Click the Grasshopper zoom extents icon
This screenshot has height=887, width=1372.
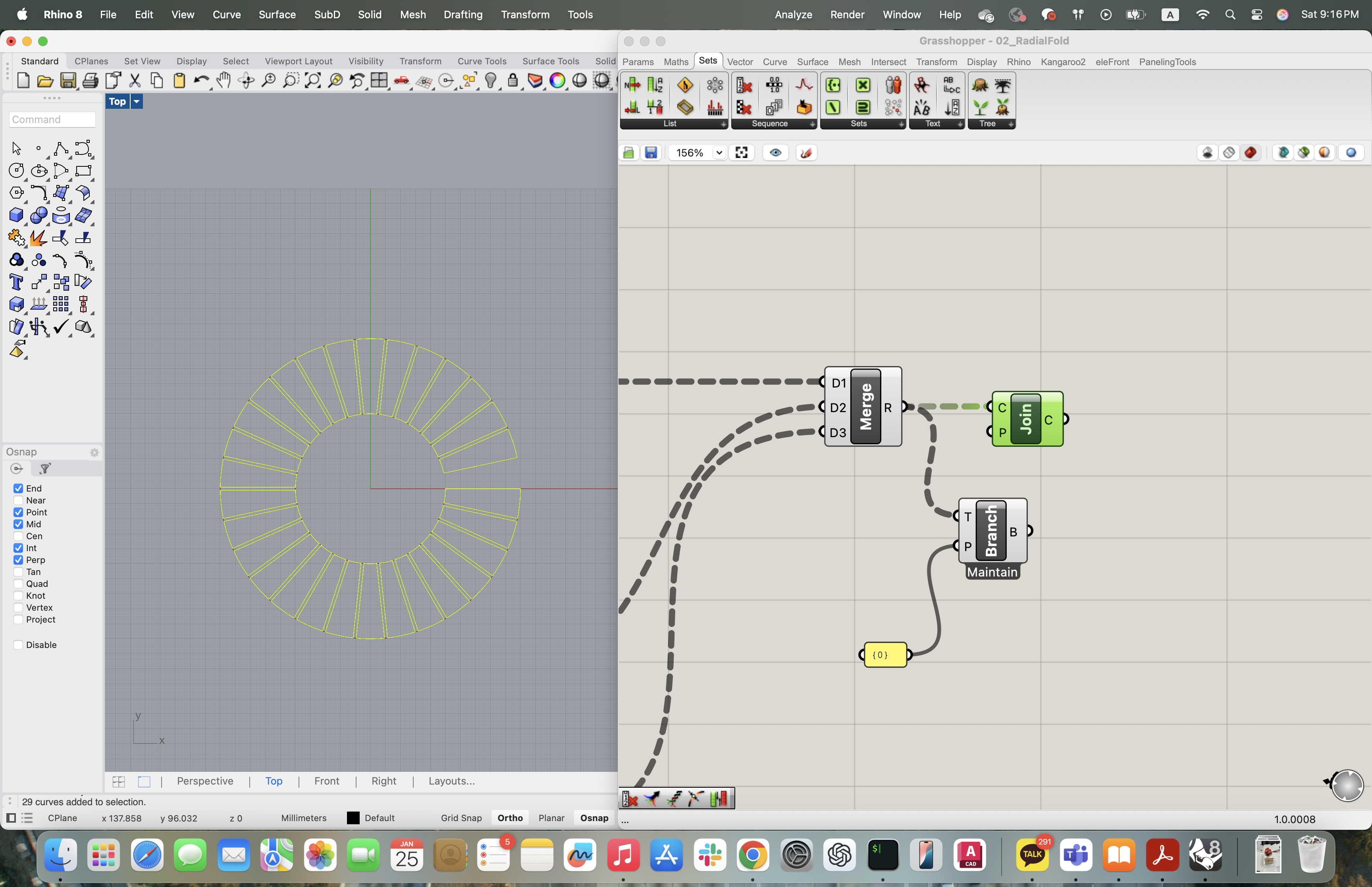click(742, 152)
